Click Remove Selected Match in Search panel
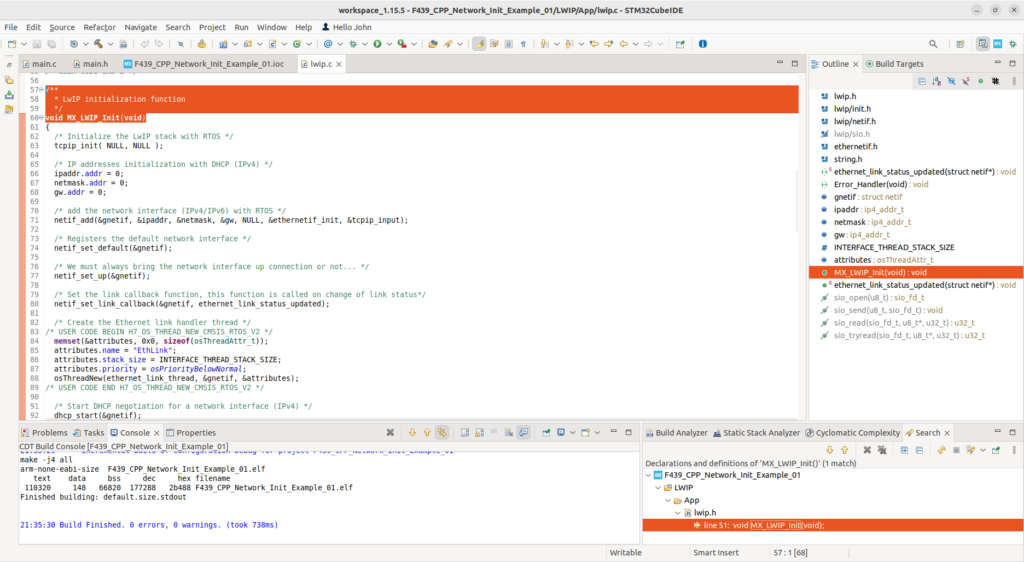 point(867,450)
